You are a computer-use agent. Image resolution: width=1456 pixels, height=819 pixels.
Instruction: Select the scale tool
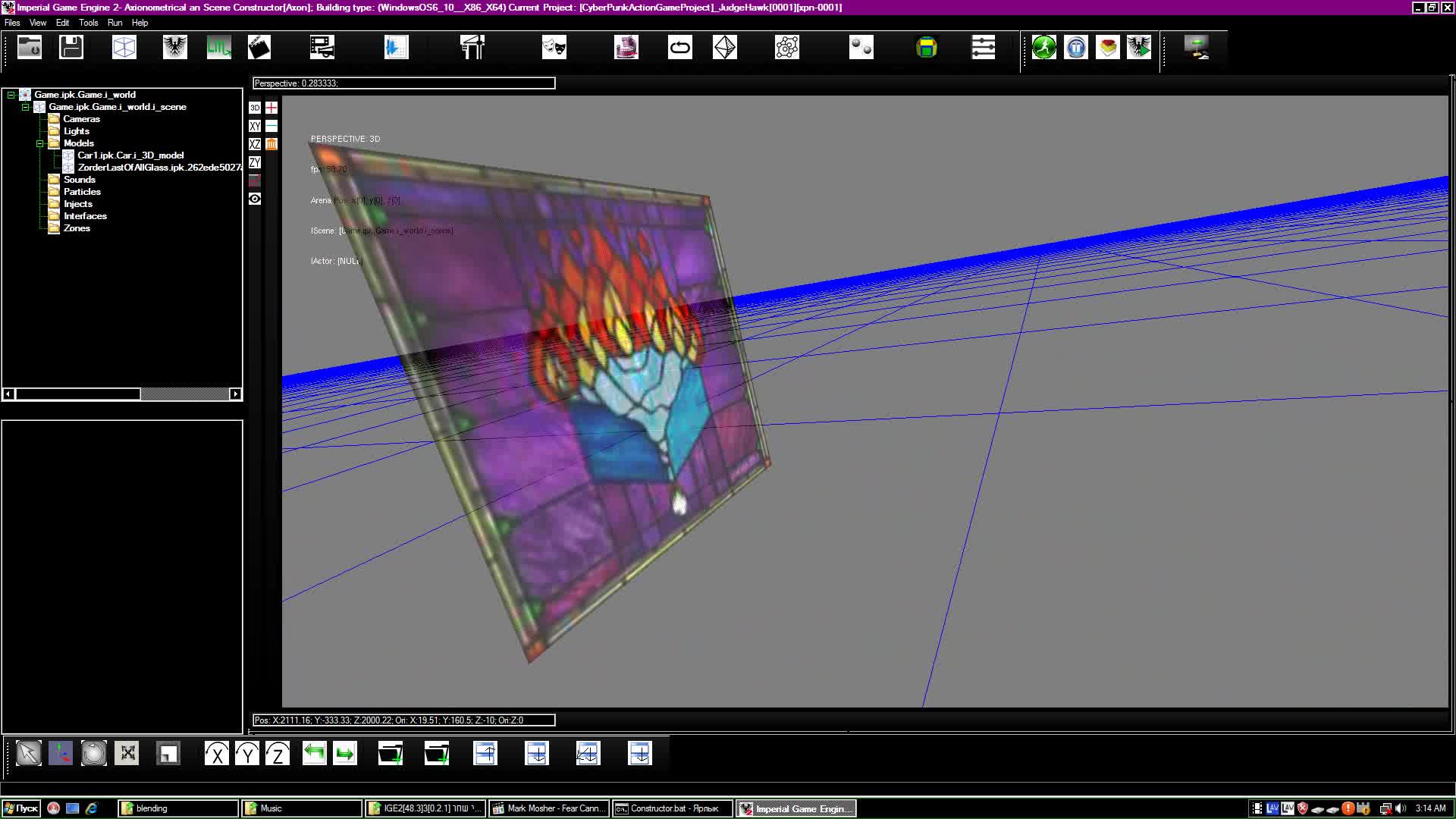127,753
